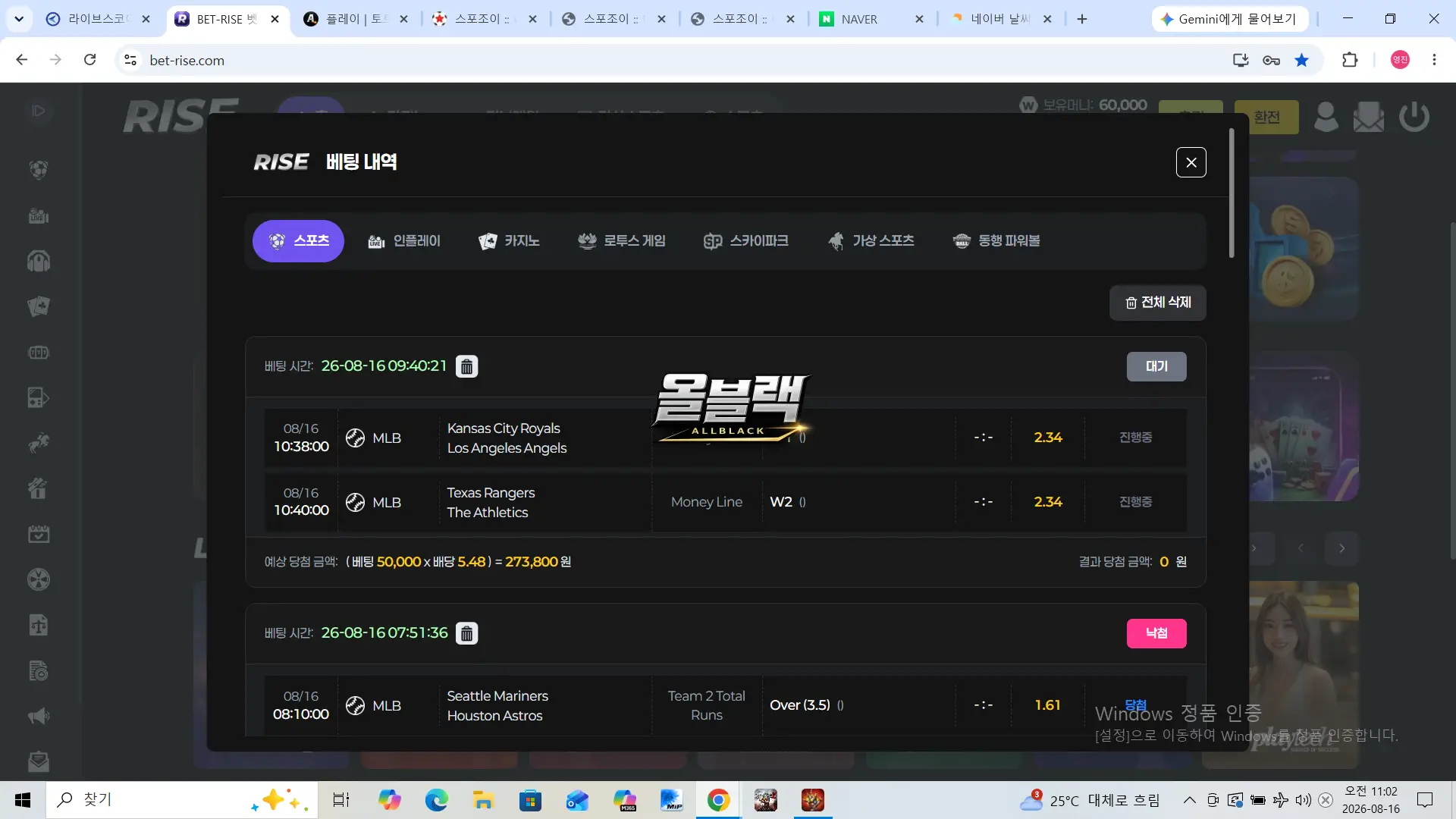Click the megaphone announcements icon in sidebar
1456x819 pixels.
(x=39, y=717)
